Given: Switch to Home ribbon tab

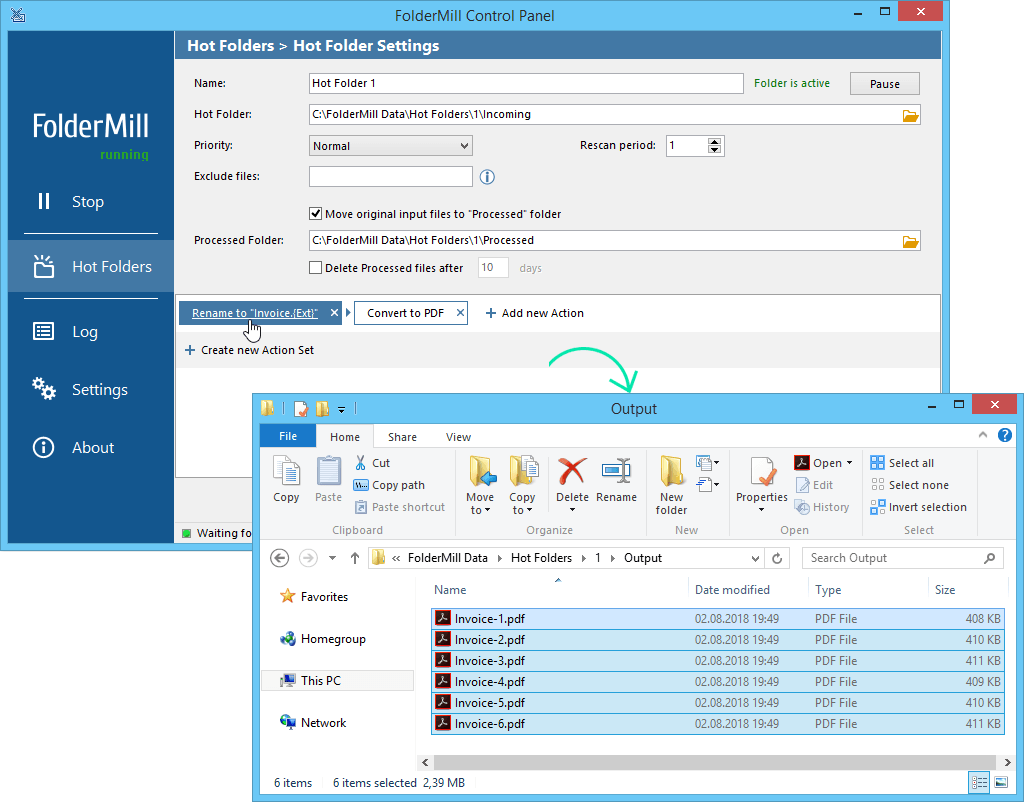Looking at the screenshot, I should coord(345,437).
